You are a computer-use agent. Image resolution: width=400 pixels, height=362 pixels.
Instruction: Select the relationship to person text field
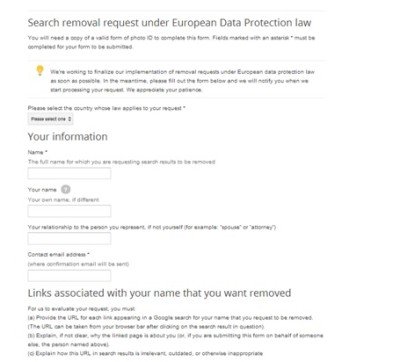coord(69,239)
